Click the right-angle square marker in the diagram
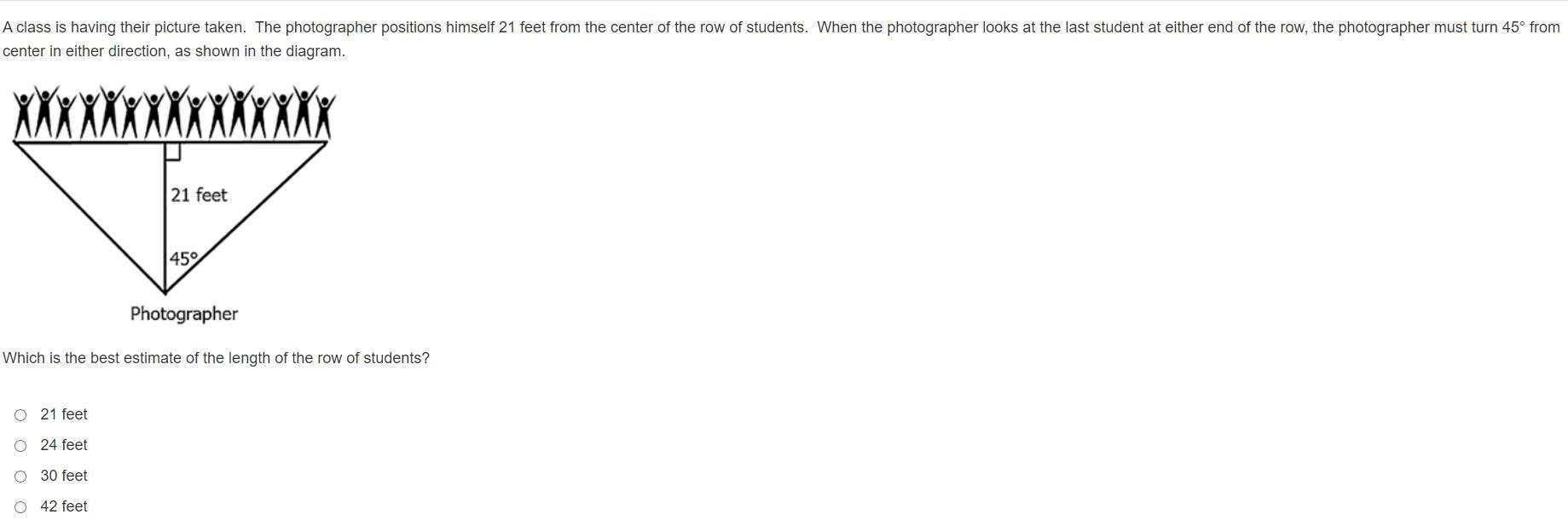 [x=172, y=152]
